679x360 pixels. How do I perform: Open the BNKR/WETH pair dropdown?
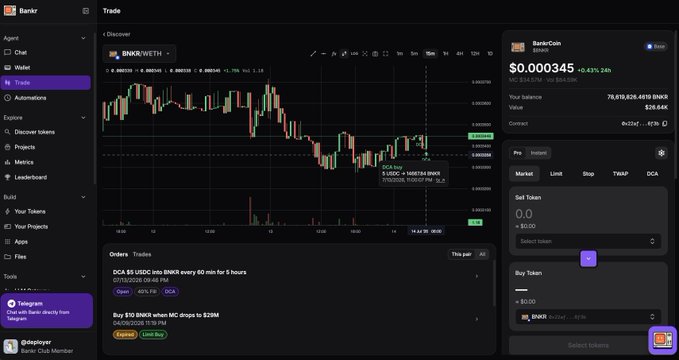click(x=139, y=54)
